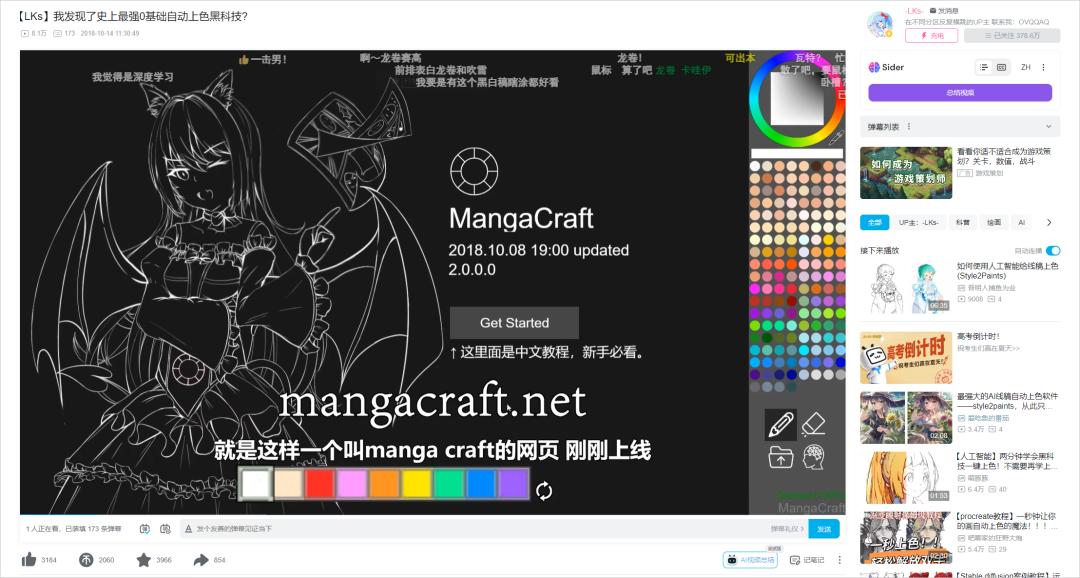Click the Sider brain logo
This screenshot has width=1080, height=578.
coord(874,68)
